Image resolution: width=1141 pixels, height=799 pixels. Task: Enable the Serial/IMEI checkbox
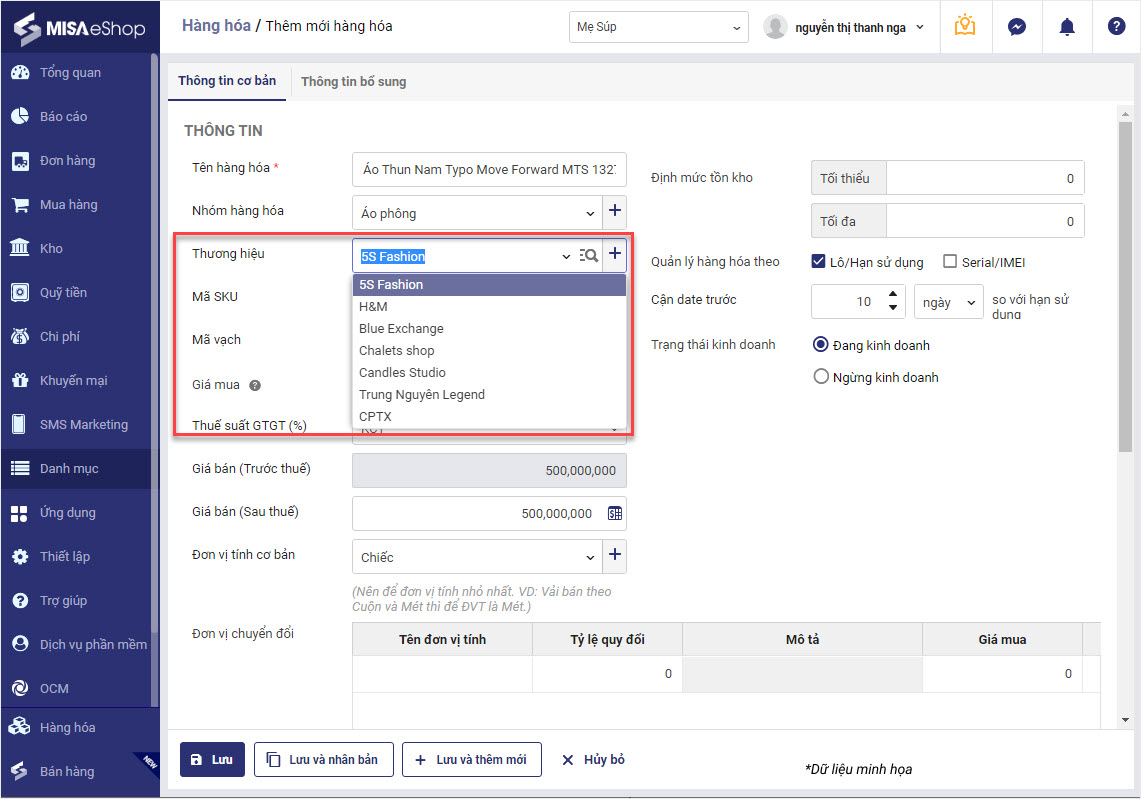pos(950,262)
